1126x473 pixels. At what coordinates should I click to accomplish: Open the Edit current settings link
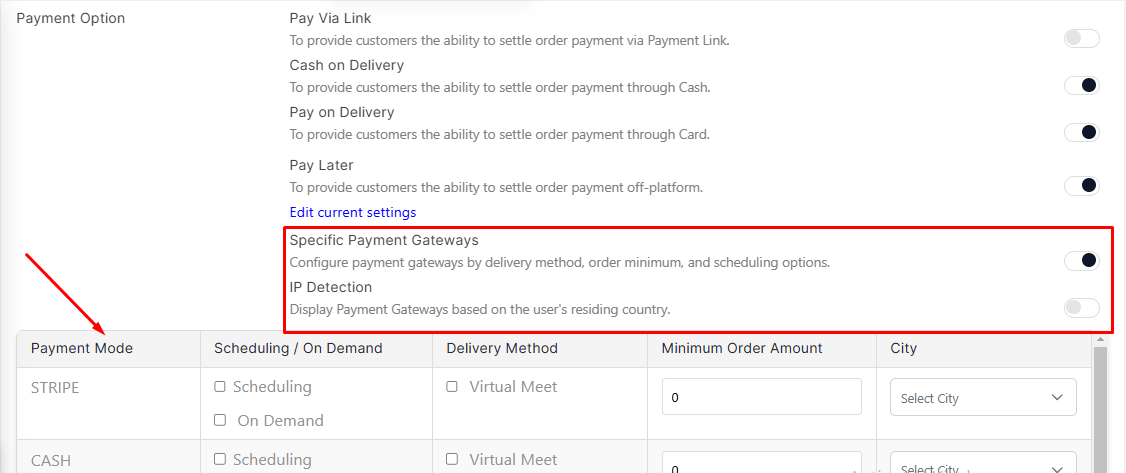point(353,212)
